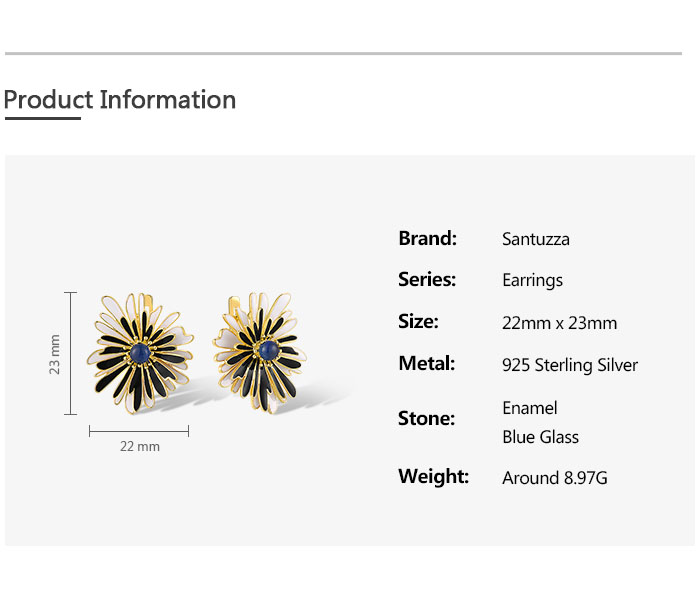700x596 pixels.
Task: Click the Size: label
Action: click(x=418, y=321)
